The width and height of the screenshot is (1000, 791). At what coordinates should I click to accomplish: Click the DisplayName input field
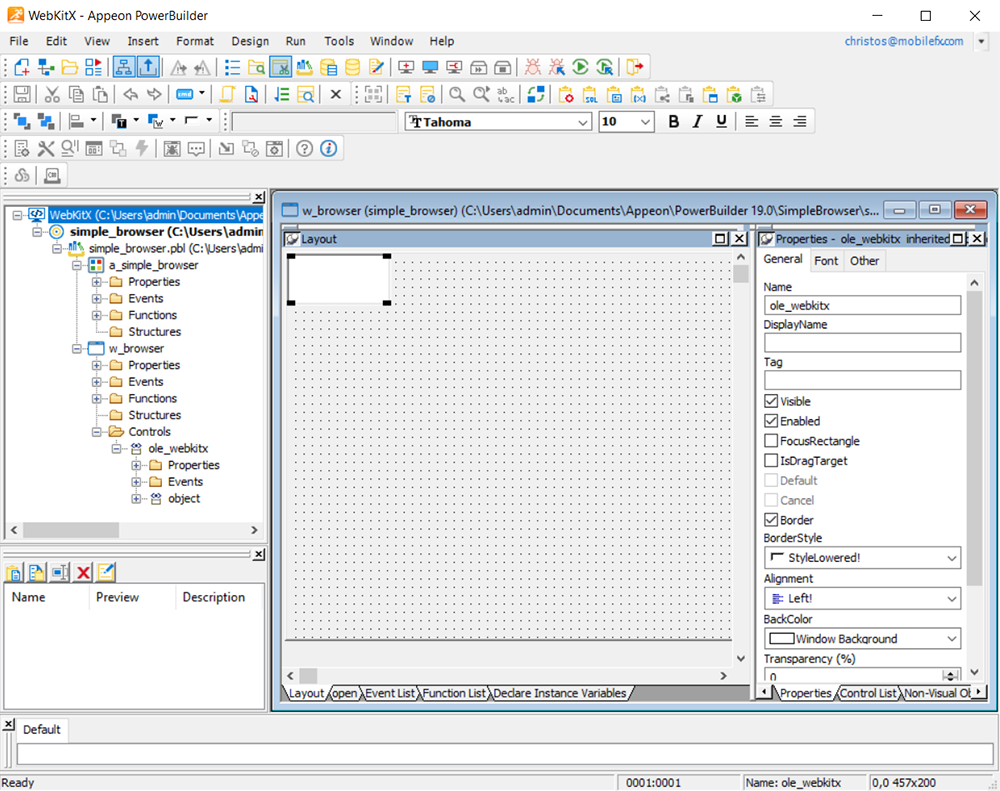click(x=862, y=343)
